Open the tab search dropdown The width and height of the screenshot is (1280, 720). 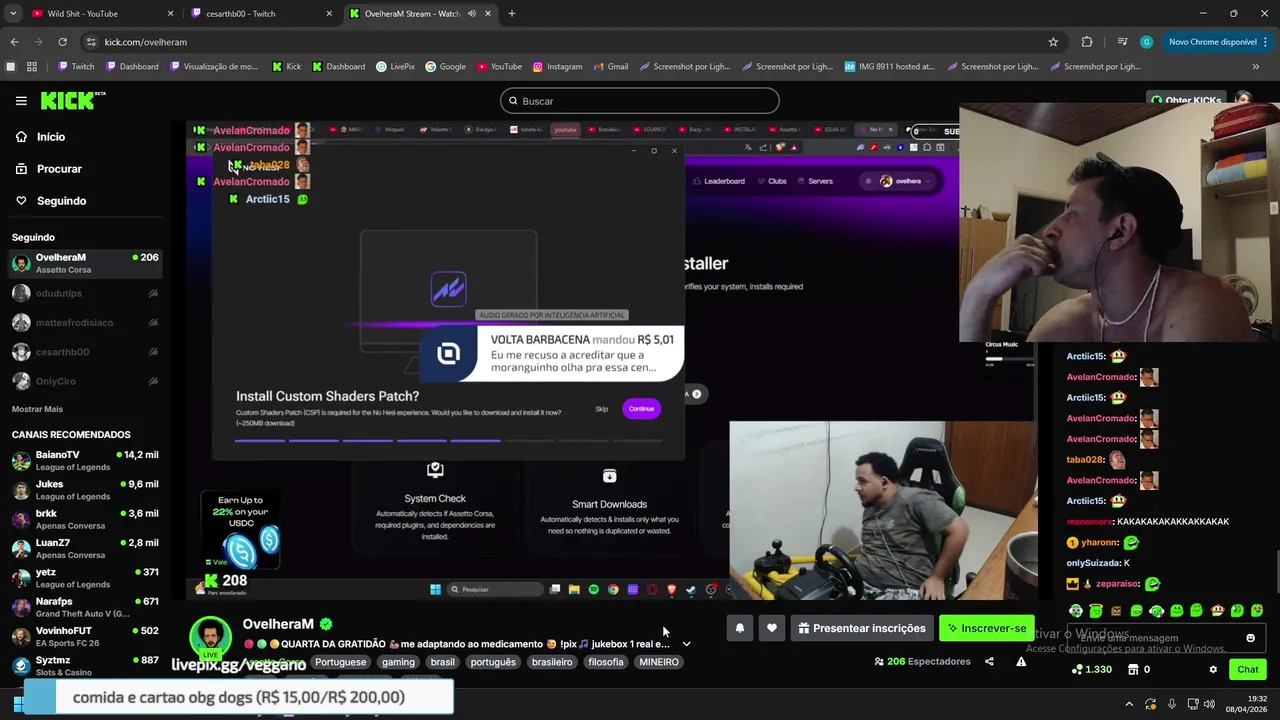[13, 14]
